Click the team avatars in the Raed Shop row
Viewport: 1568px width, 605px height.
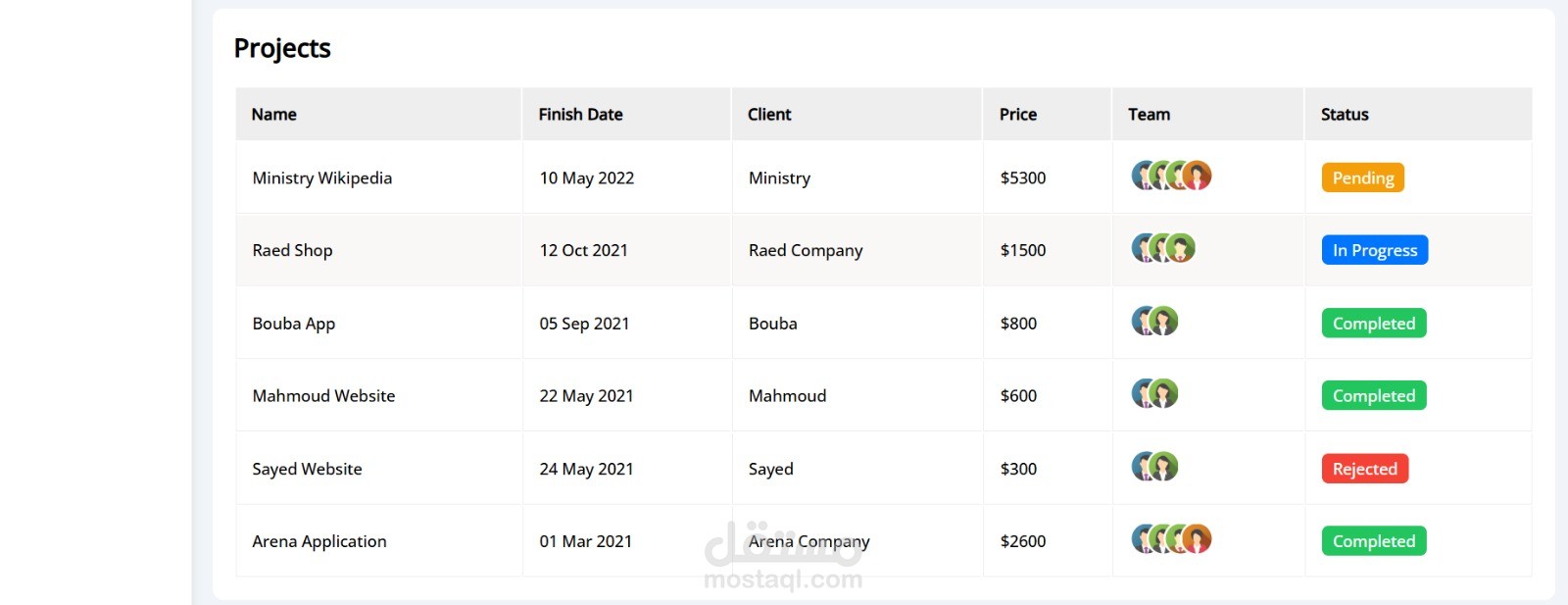tap(1163, 248)
